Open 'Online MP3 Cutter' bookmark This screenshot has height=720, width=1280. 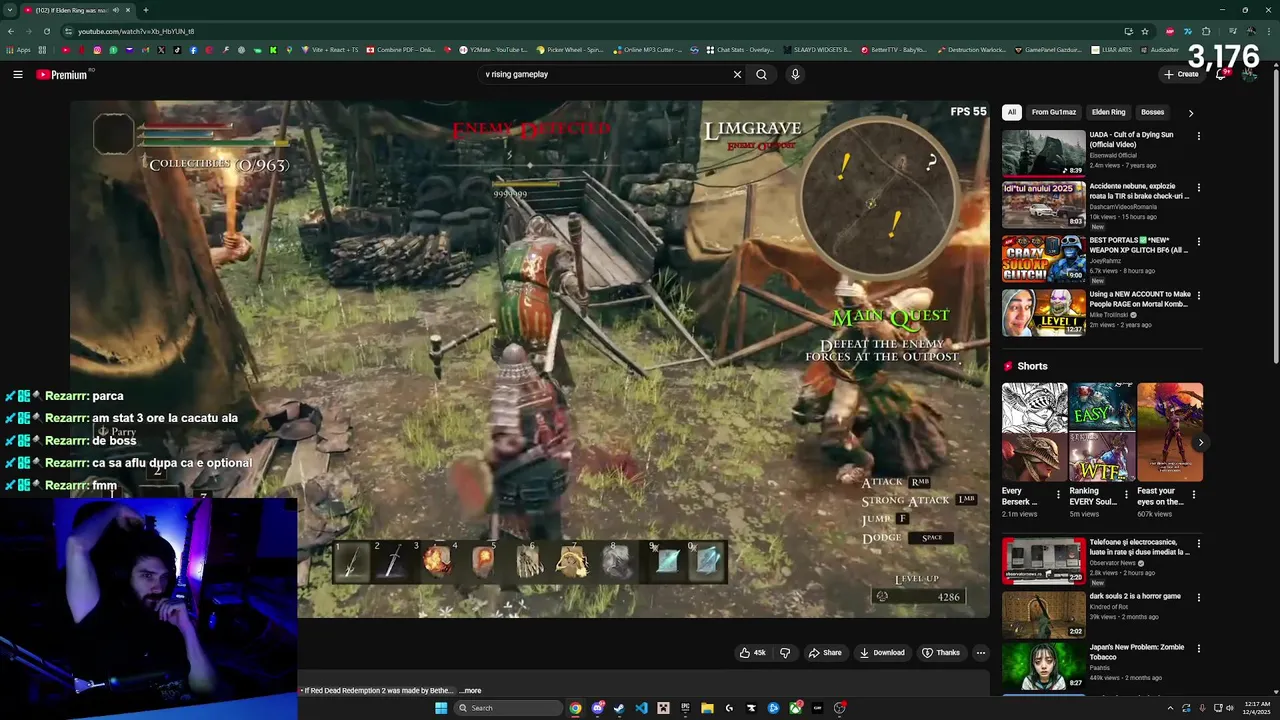tap(649, 50)
